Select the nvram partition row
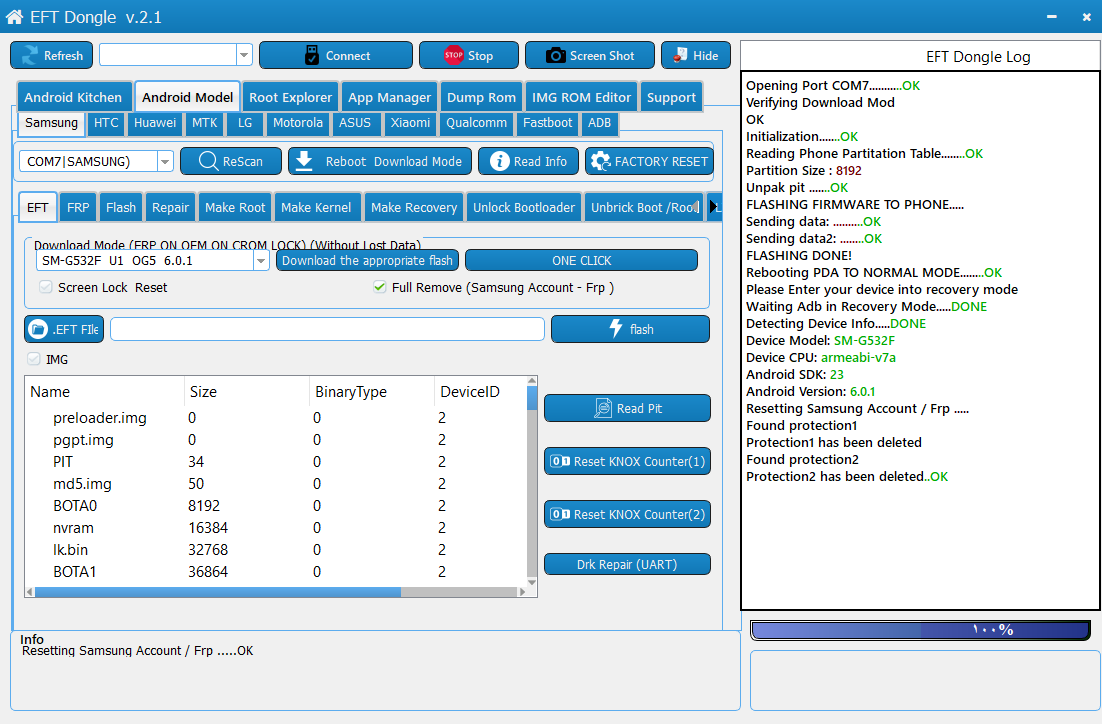 (276, 528)
